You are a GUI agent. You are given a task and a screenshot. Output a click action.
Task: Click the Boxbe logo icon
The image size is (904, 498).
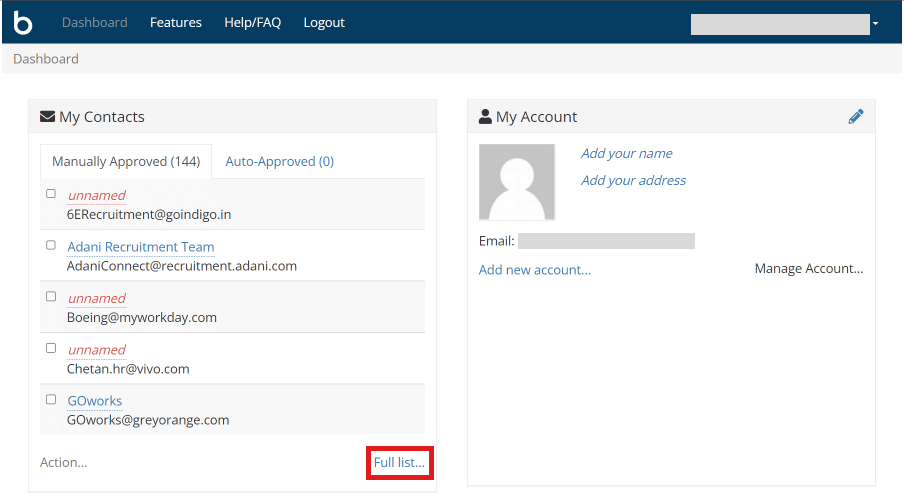coord(22,22)
